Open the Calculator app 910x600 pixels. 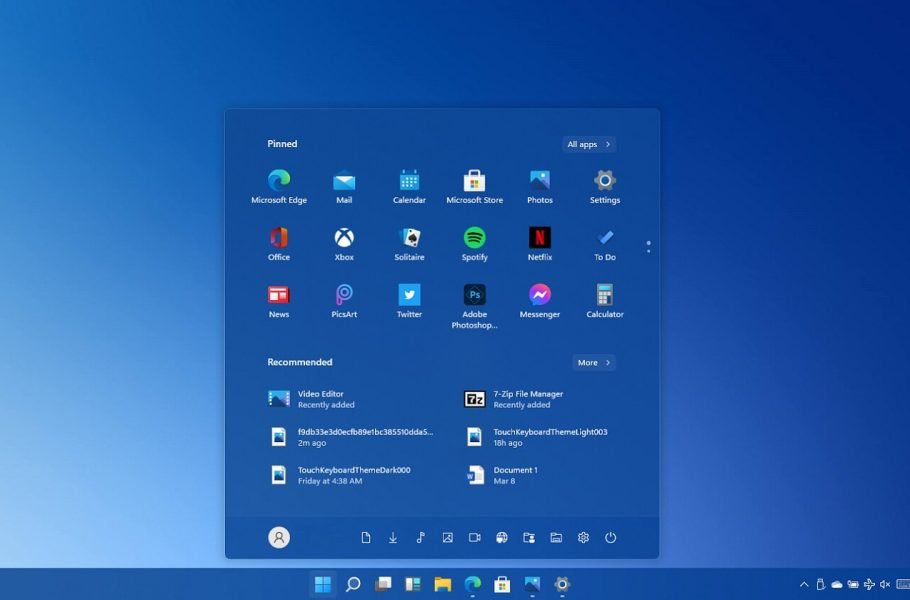point(605,301)
